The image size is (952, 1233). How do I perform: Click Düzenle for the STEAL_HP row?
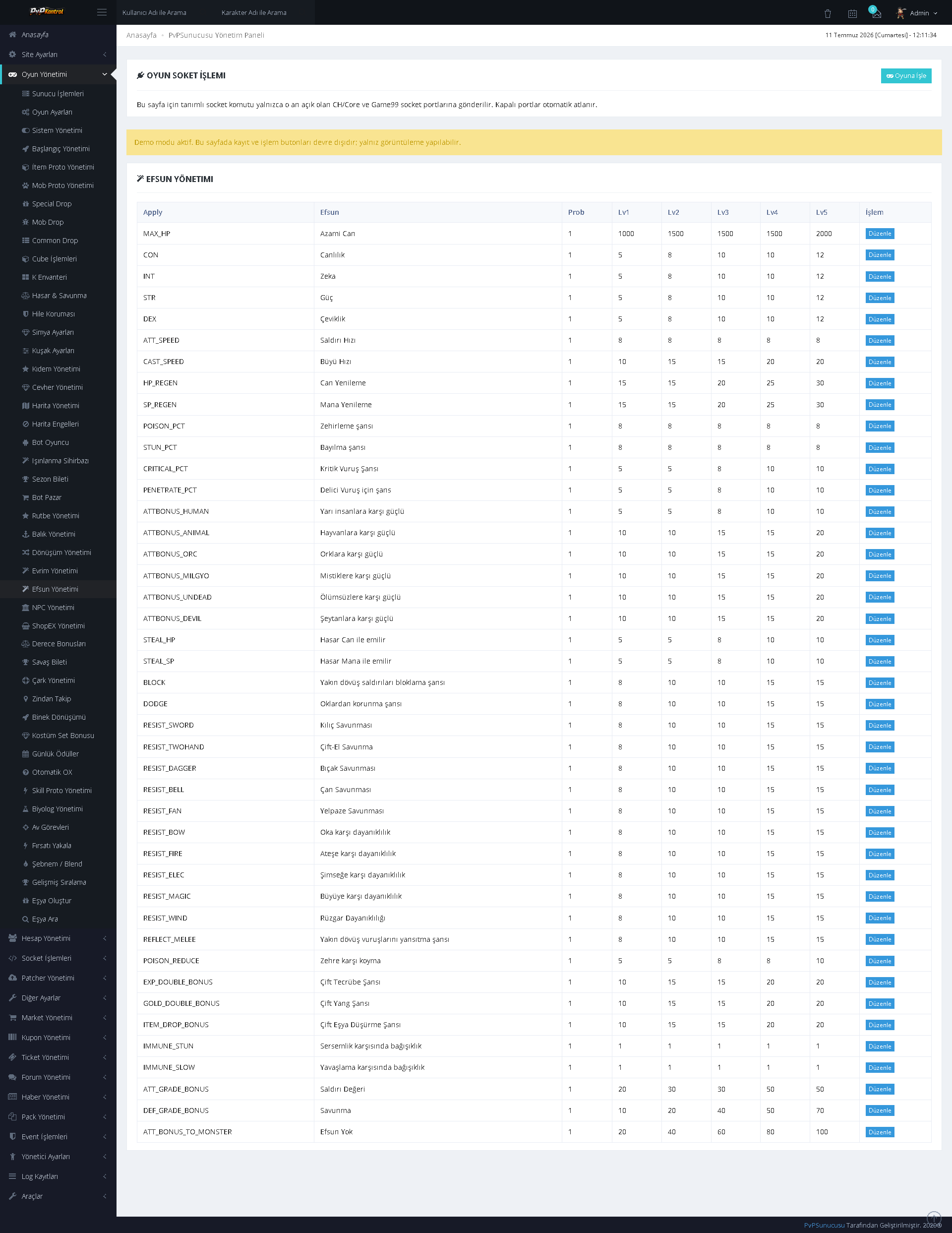tap(879, 640)
